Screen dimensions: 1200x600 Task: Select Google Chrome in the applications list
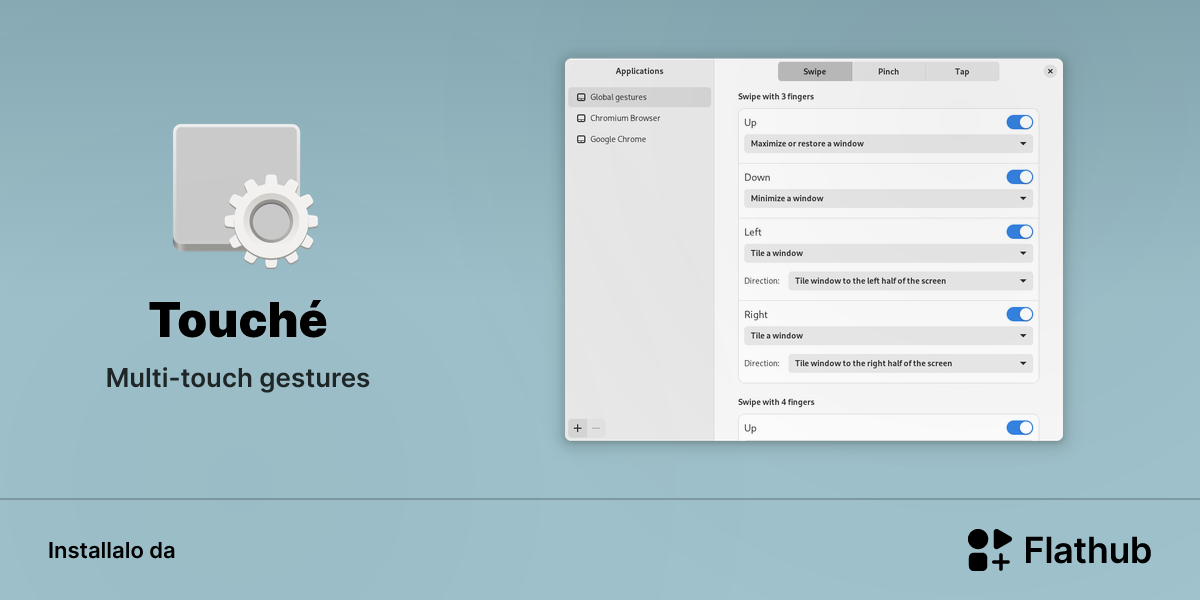pyautogui.click(x=640, y=139)
